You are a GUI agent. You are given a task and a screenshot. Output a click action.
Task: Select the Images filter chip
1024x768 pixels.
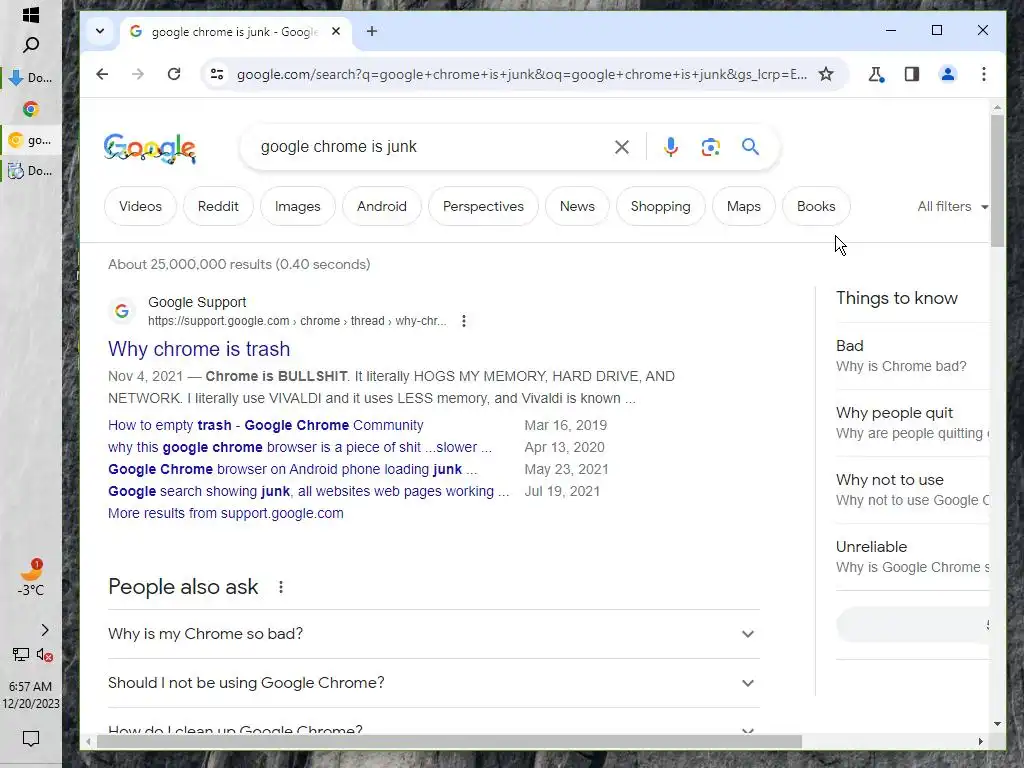[x=298, y=206]
